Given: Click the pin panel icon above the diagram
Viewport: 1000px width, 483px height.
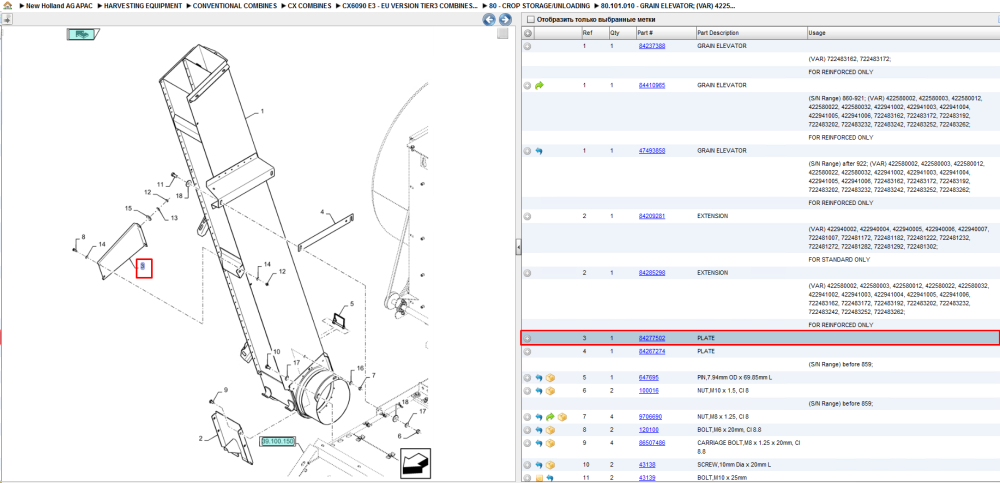Looking at the screenshot, I should pyautogui.click(x=7, y=20).
